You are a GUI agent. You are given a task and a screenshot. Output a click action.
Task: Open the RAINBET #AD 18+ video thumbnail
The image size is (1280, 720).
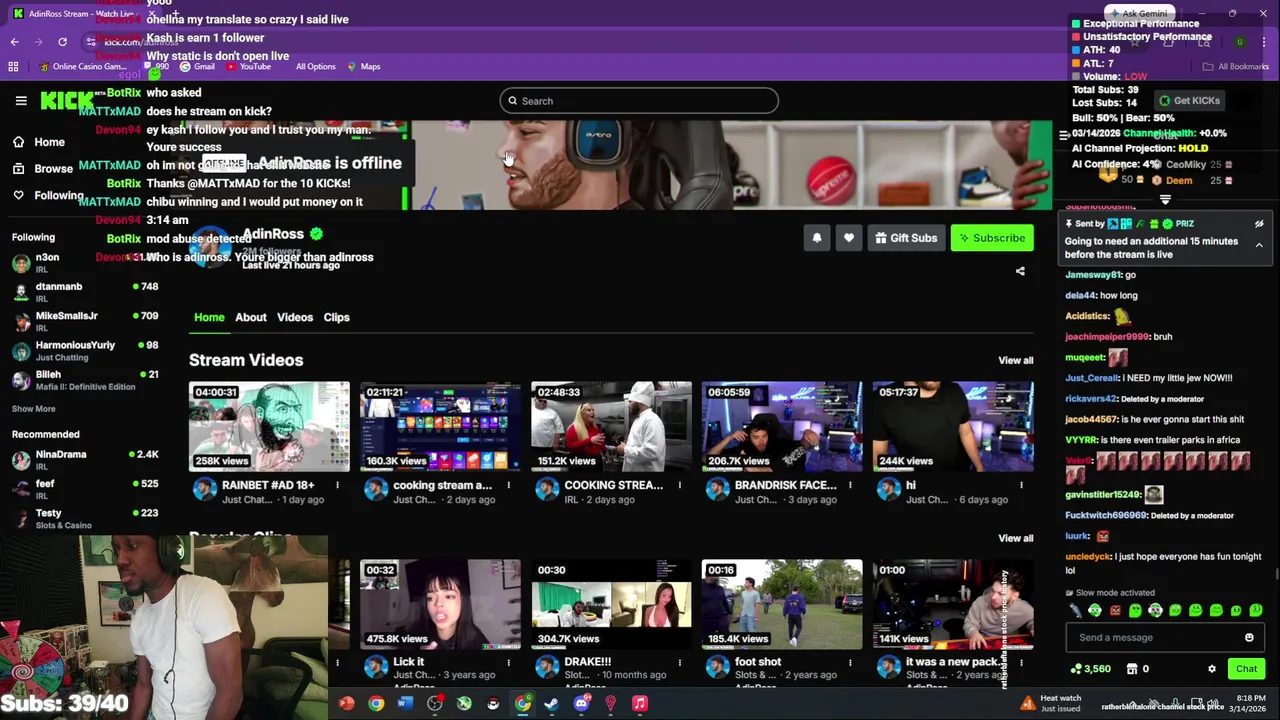click(x=270, y=426)
